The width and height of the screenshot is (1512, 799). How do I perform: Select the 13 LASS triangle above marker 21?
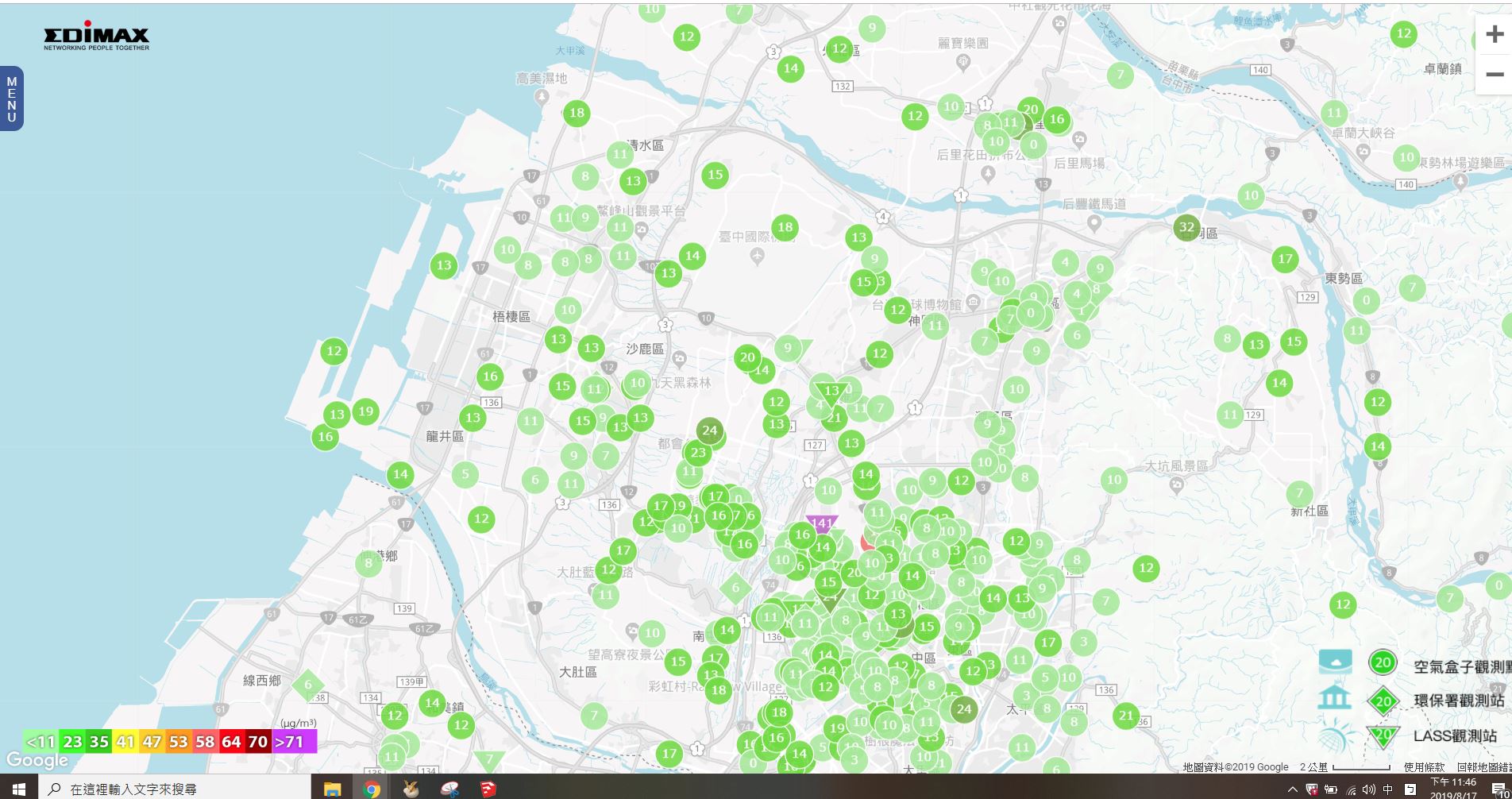pyautogui.click(x=831, y=392)
